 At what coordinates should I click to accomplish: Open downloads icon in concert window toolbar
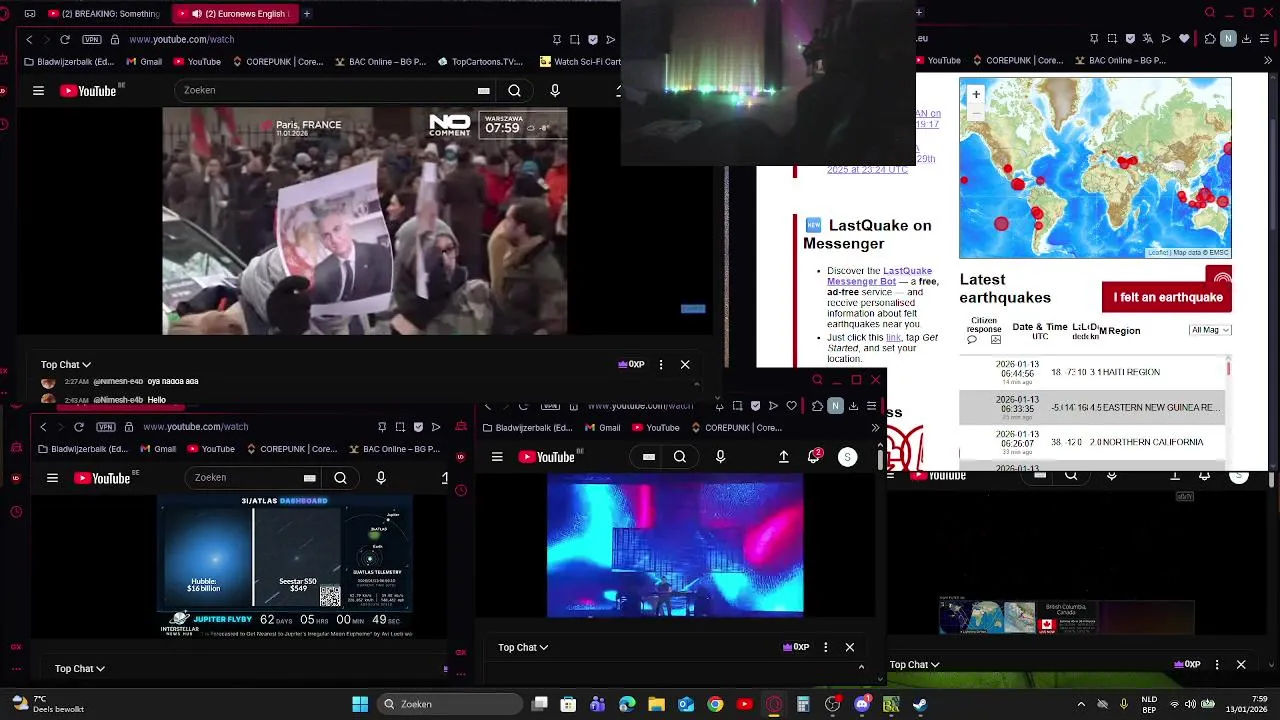tap(853, 406)
